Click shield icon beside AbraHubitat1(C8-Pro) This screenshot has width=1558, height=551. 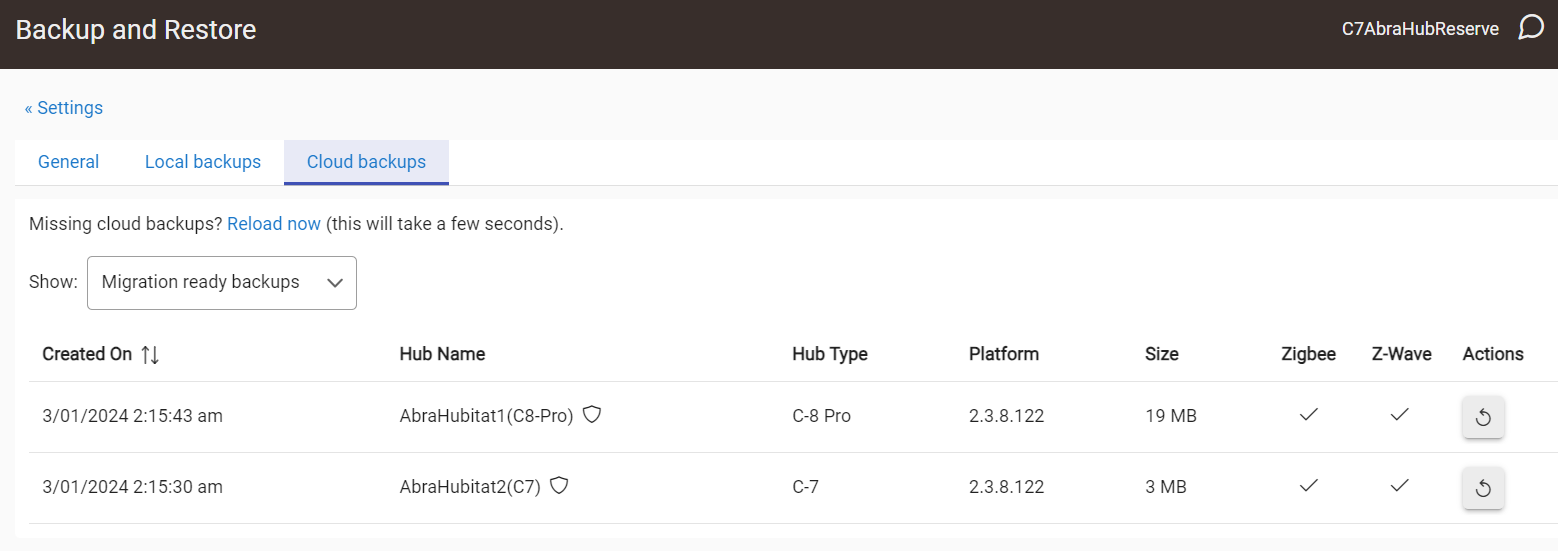point(592,414)
